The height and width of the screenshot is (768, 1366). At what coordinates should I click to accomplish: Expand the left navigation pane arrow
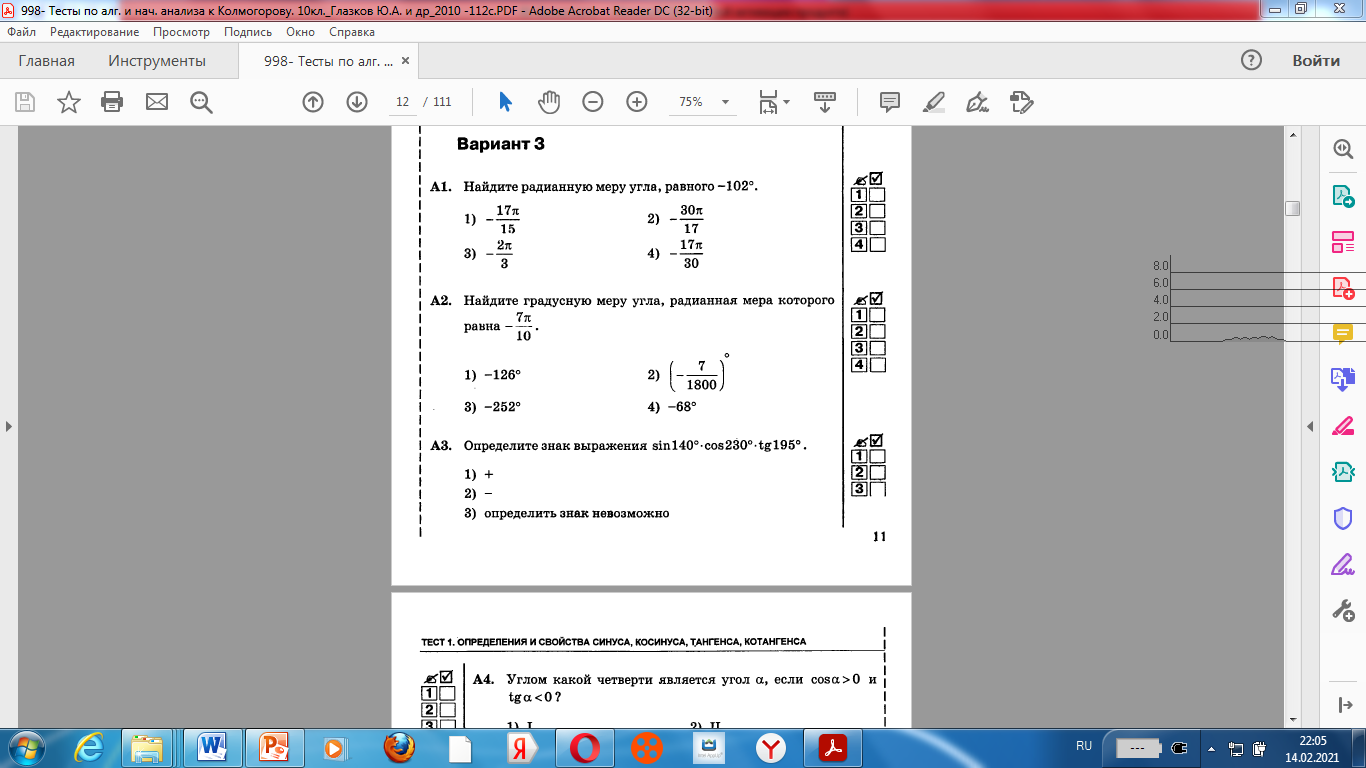(x=9, y=427)
